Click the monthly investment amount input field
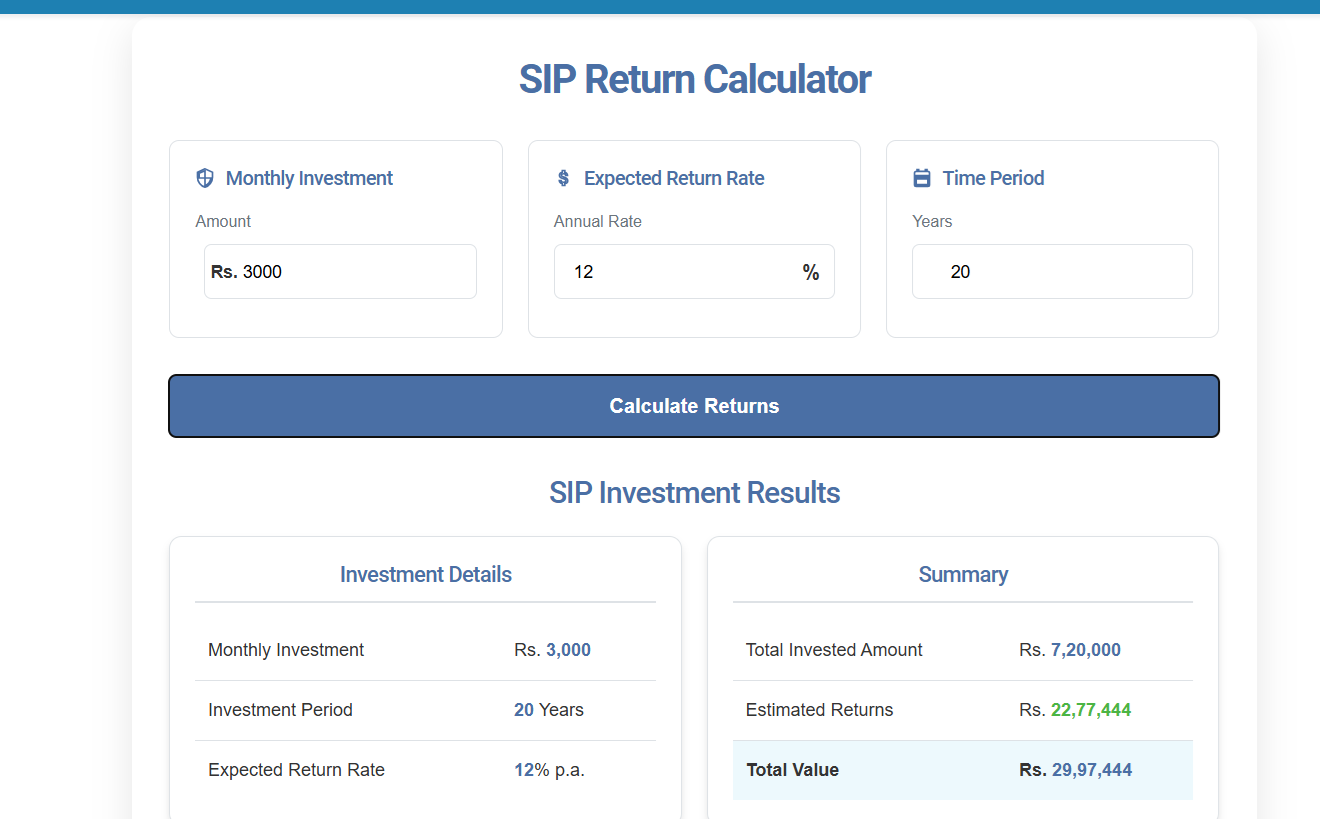The image size is (1320, 819). (x=340, y=271)
